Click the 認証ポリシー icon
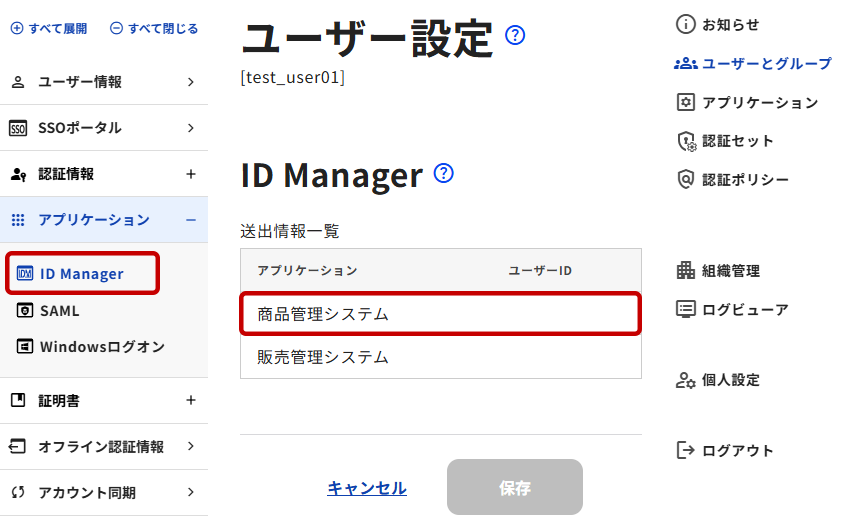 tap(686, 180)
